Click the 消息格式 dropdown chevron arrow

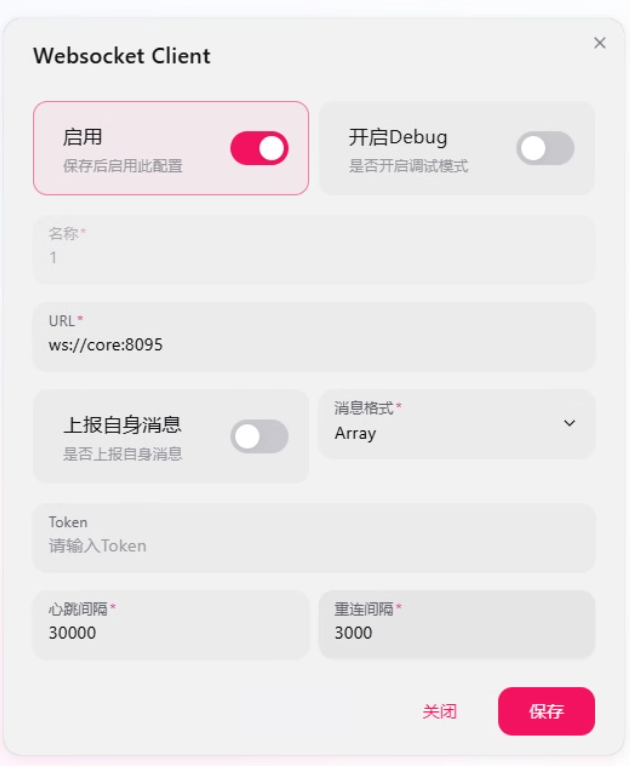coord(569,423)
